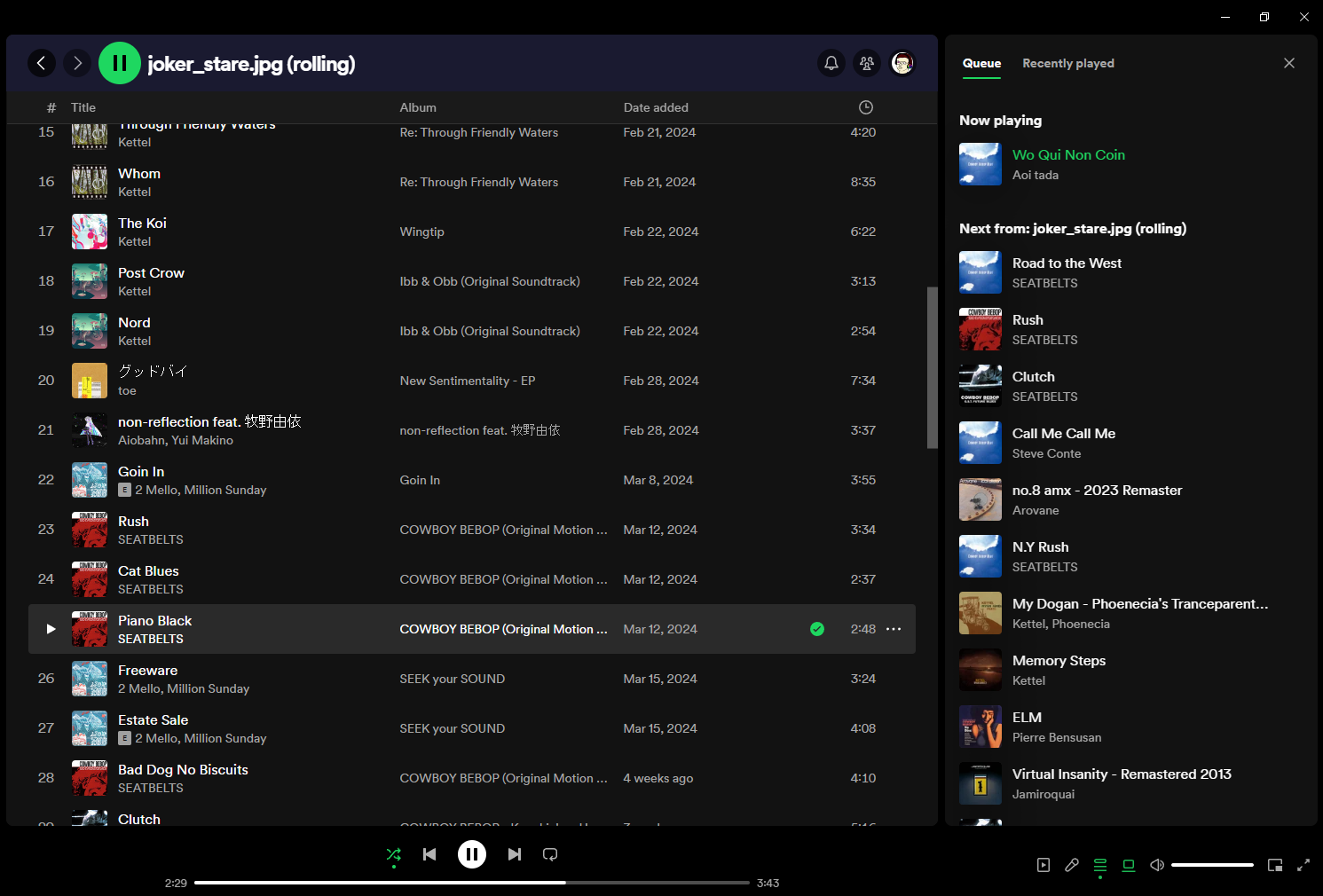The width and height of the screenshot is (1323, 896).
Task: Open your profile avatar menu
Action: pos(902,63)
